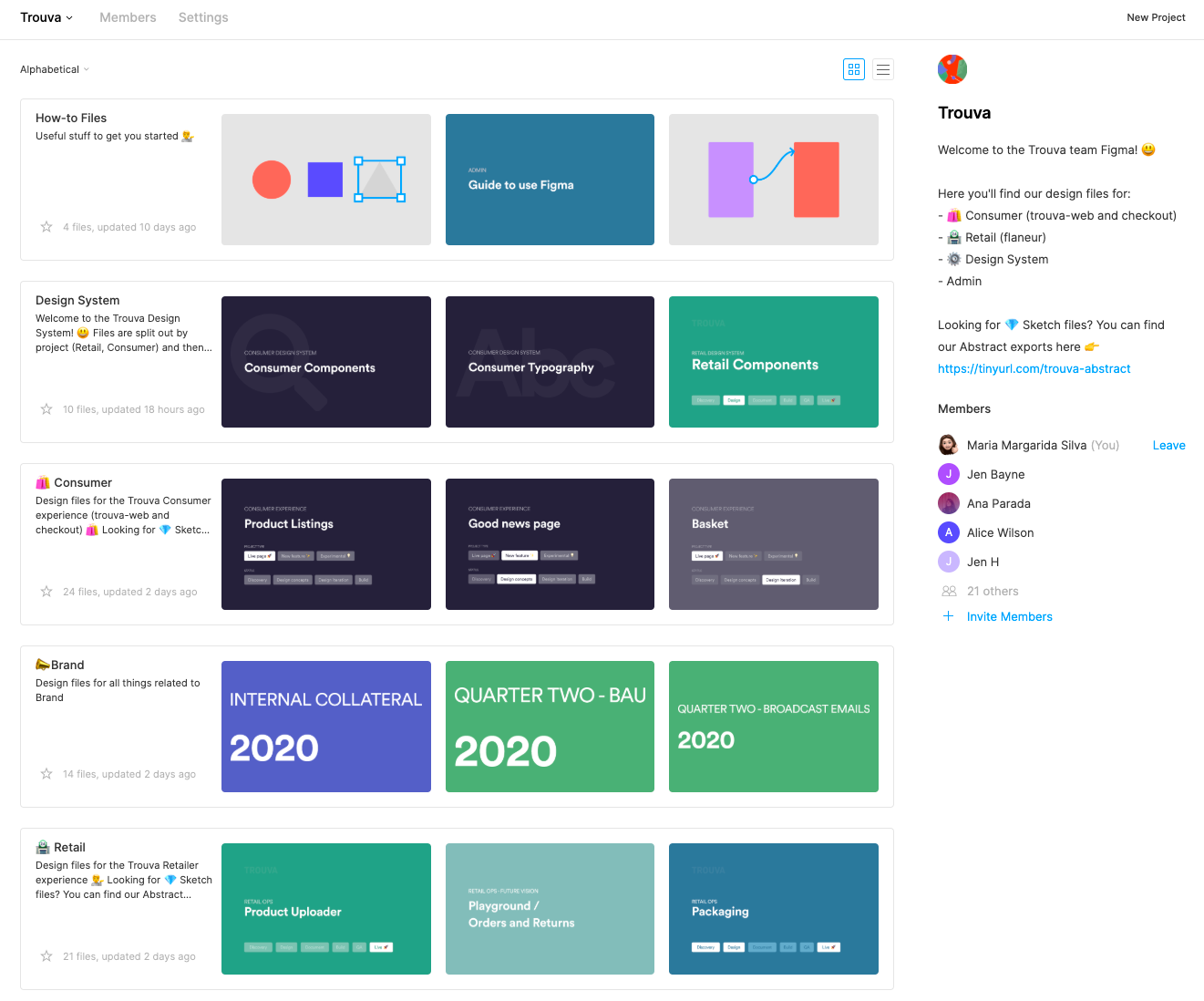1204x1001 pixels.
Task: Go to the Members tab
Action: click(128, 17)
